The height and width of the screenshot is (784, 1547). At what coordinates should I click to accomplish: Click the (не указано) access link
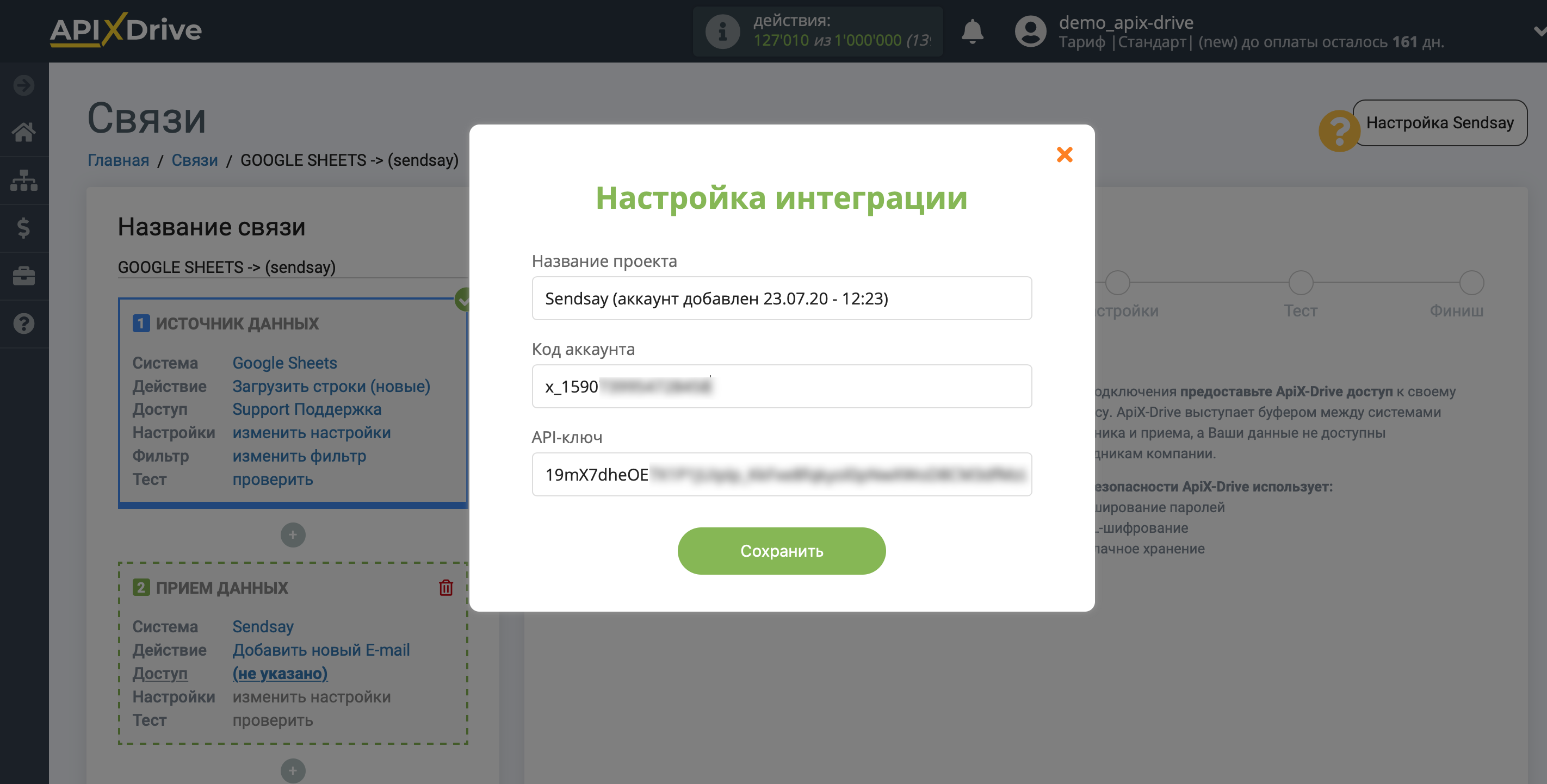280,674
